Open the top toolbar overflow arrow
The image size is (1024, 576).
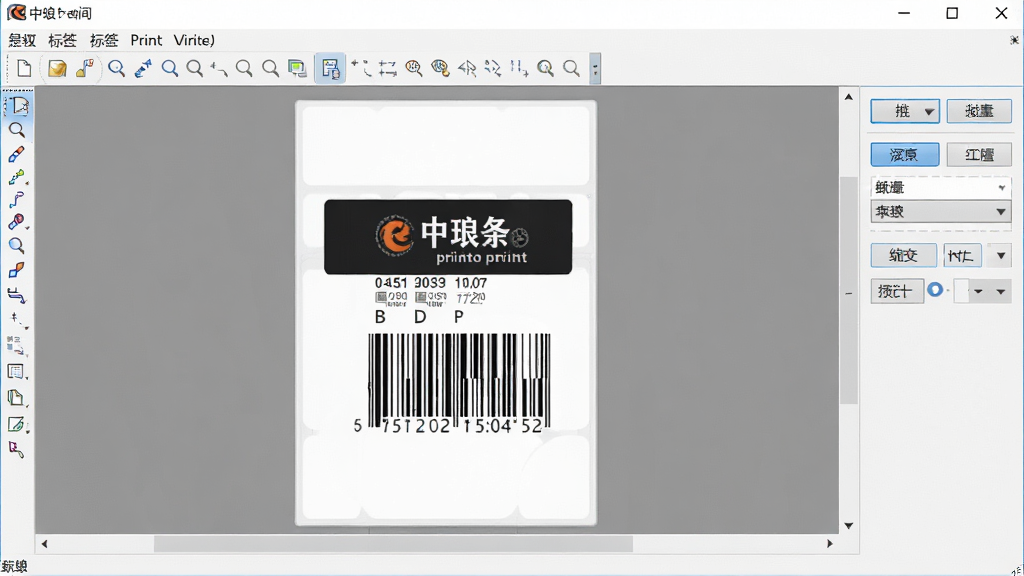point(595,68)
